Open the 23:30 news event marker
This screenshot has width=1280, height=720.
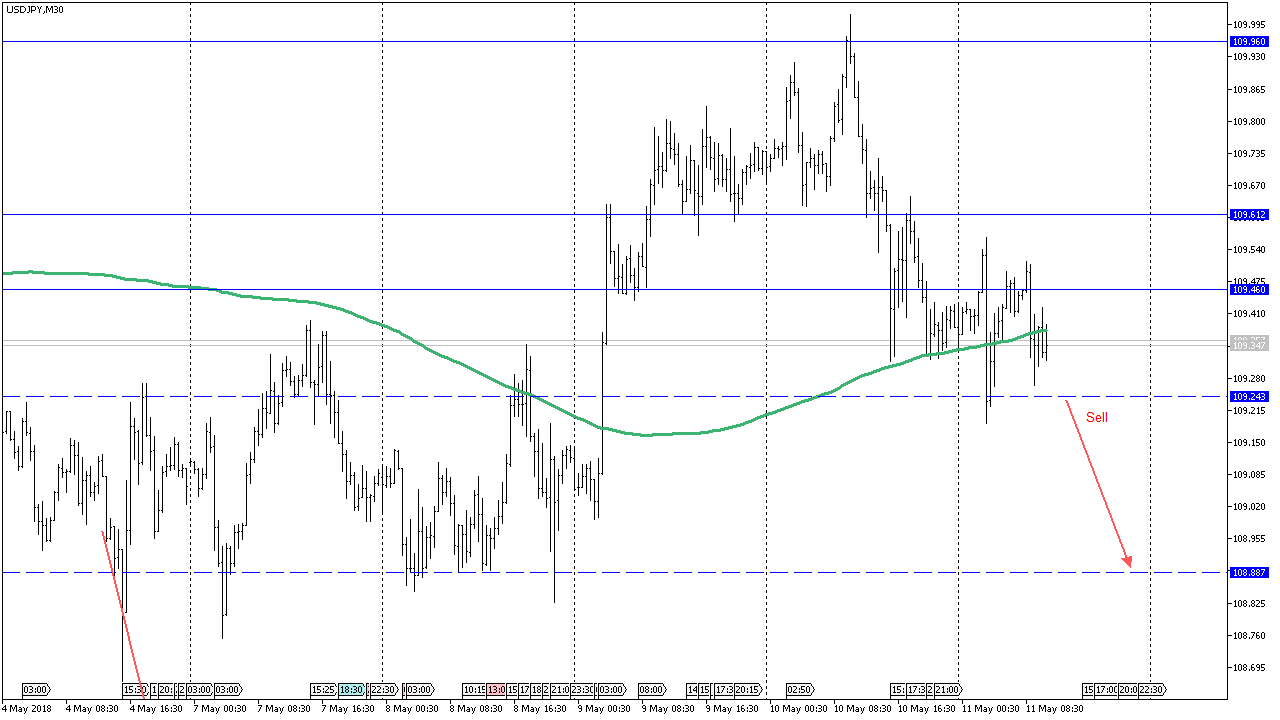(584, 690)
